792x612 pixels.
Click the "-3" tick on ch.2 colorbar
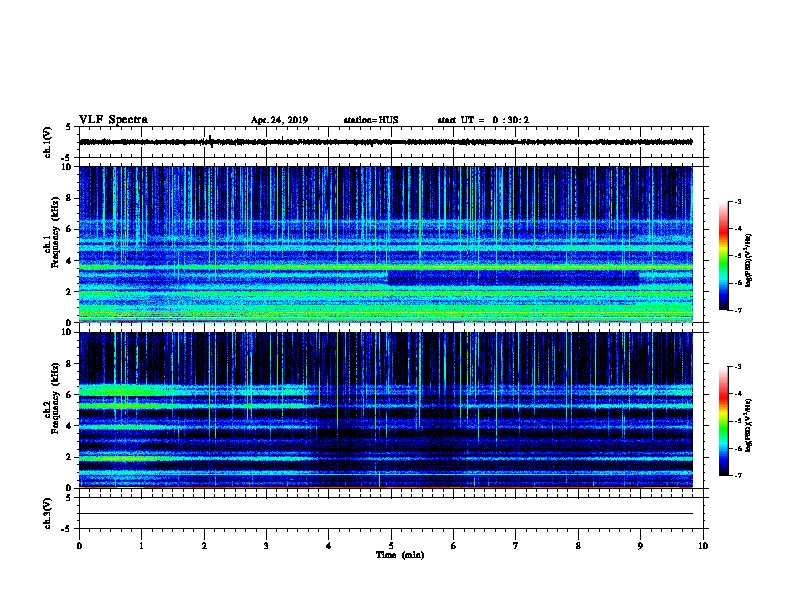pyautogui.click(x=737, y=367)
